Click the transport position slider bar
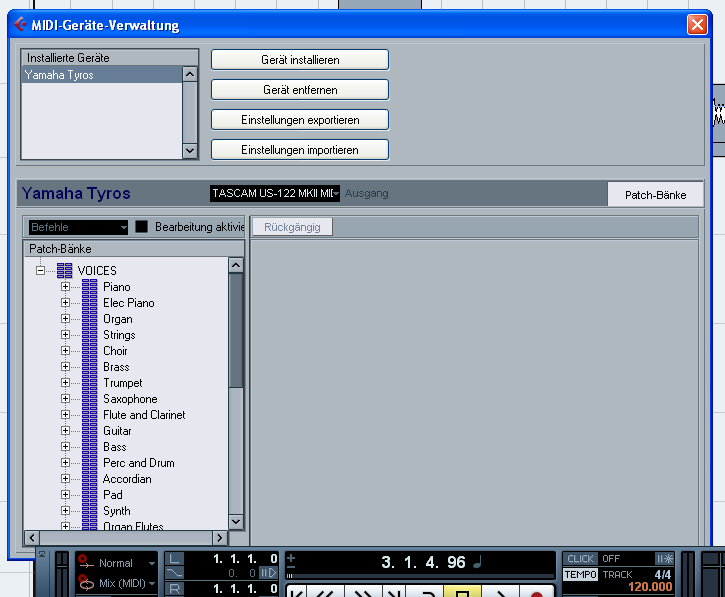The image size is (725, 597). [420, 576]
